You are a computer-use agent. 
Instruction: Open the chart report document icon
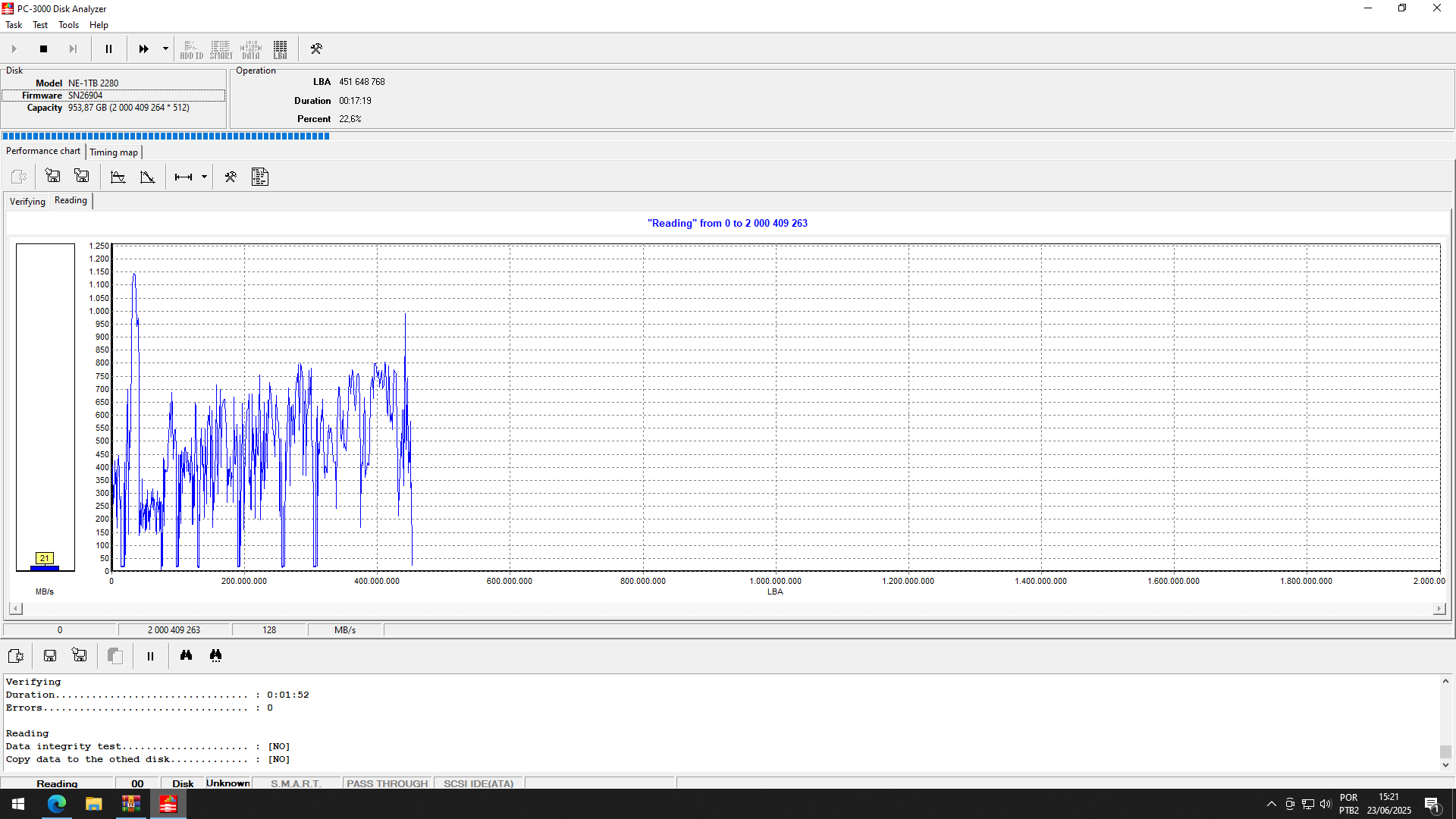(x=260, y=177)
